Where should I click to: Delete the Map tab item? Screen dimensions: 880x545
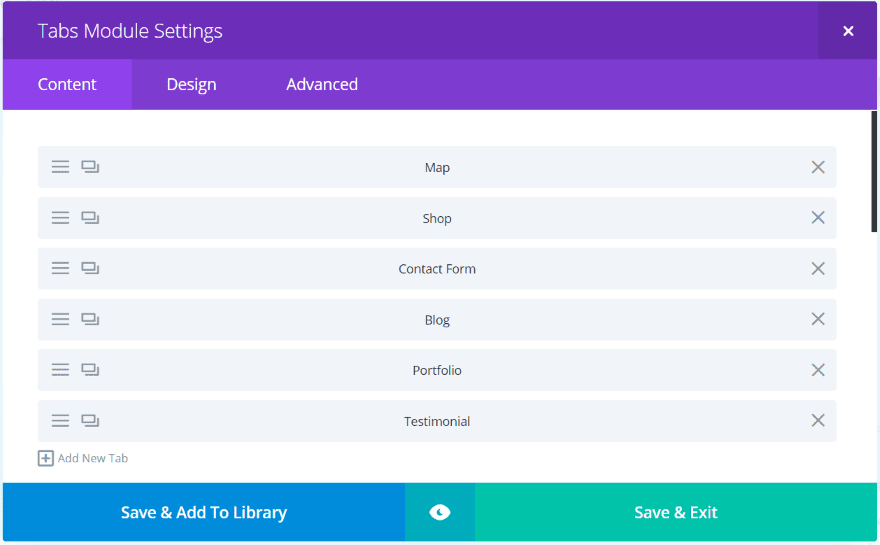(x=817, y=167)
